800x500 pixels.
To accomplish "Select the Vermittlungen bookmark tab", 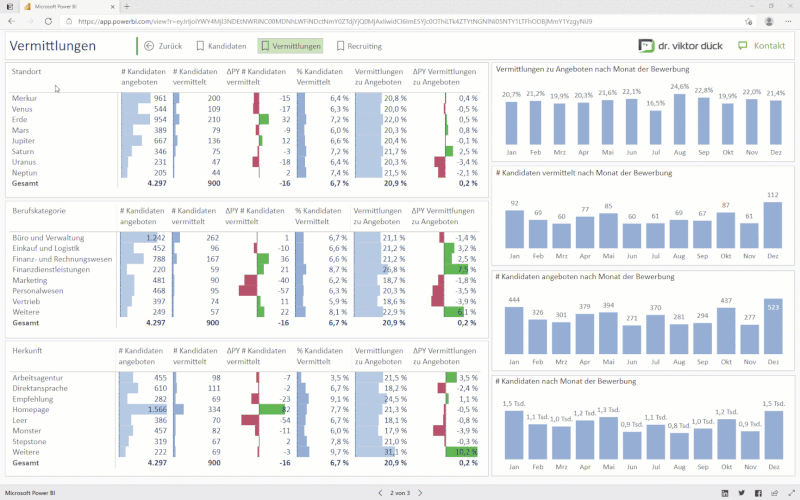I will coord(290,46).
